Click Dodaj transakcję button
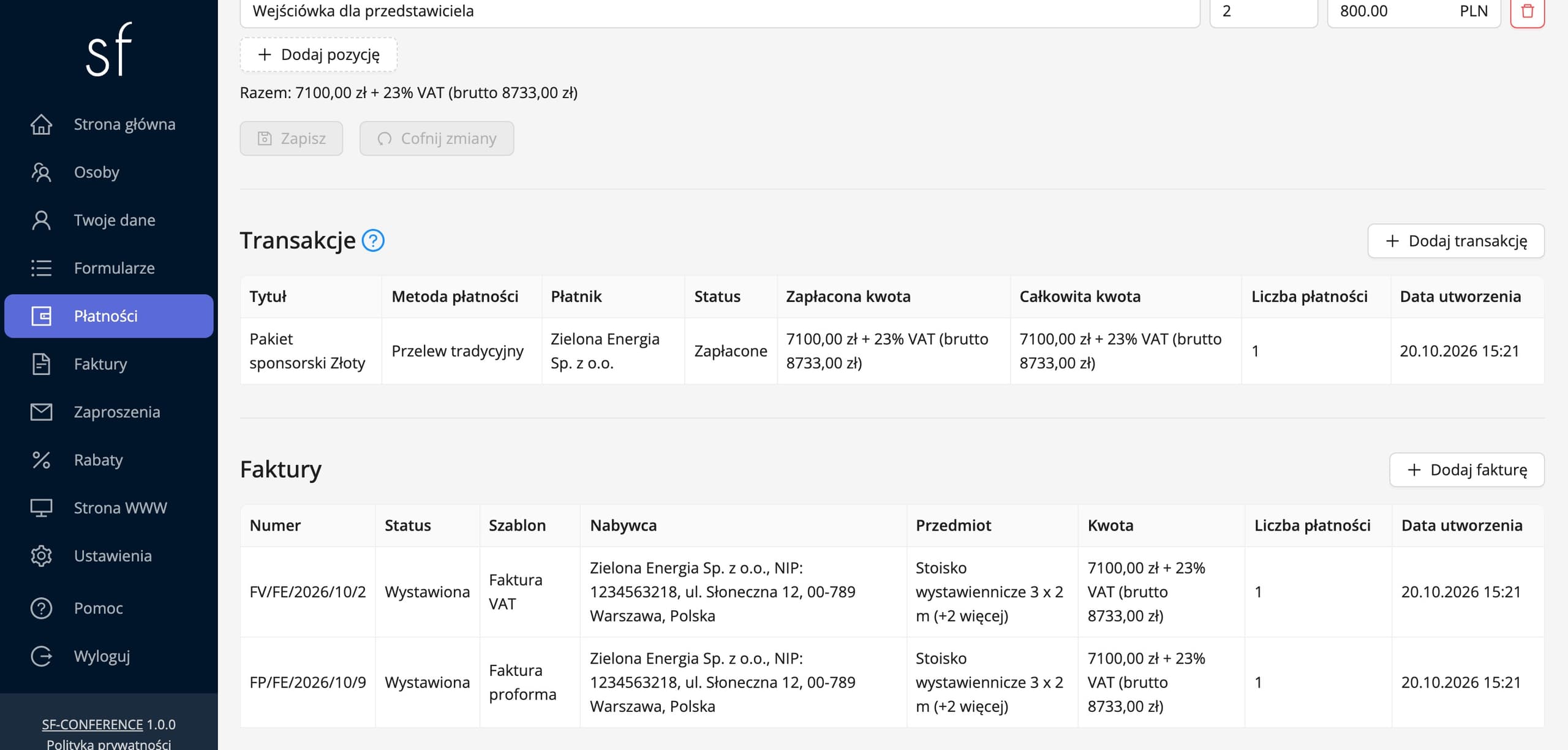The height and width of the screenshot is (750, 1568). 1456,241
